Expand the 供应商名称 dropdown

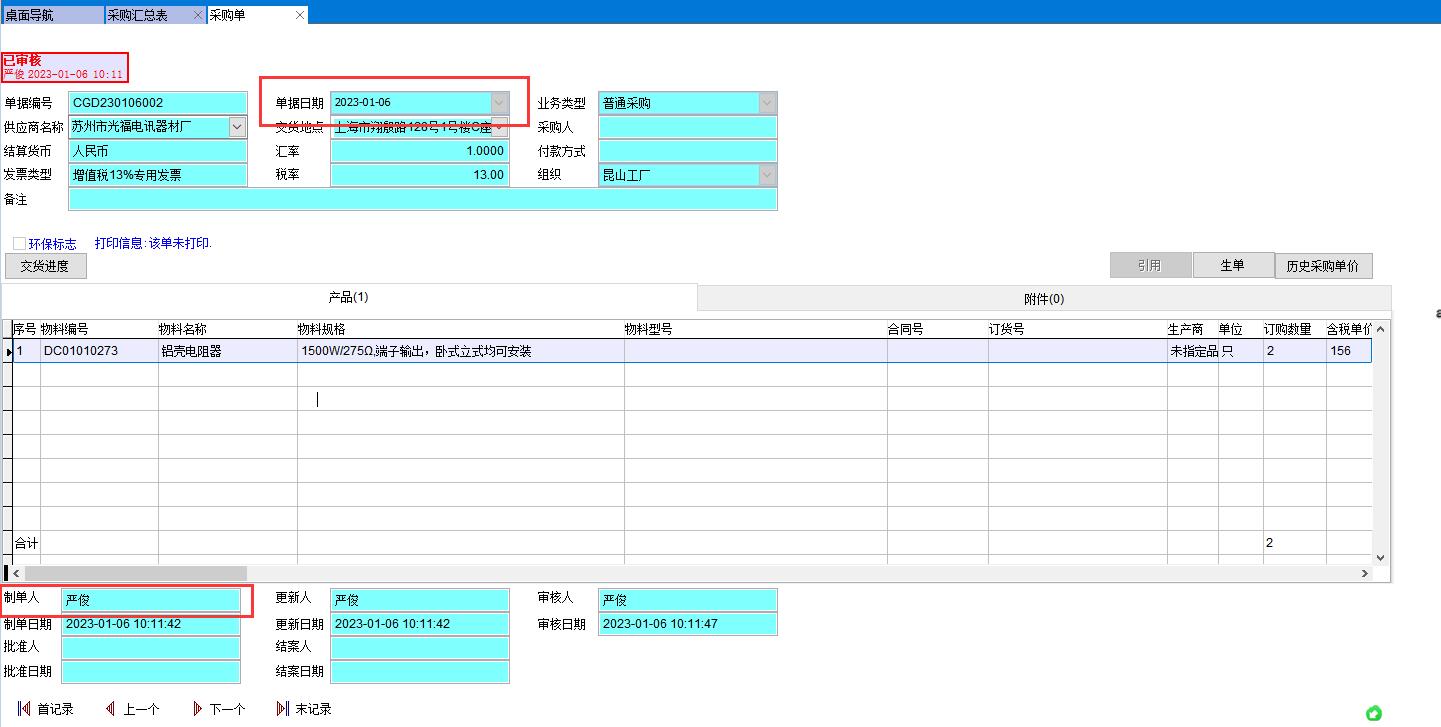click(x=237, y=127)
